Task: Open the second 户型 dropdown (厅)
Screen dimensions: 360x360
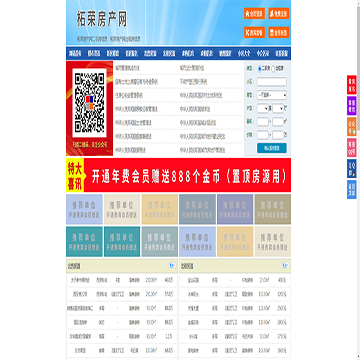Action: click(278, 108)
